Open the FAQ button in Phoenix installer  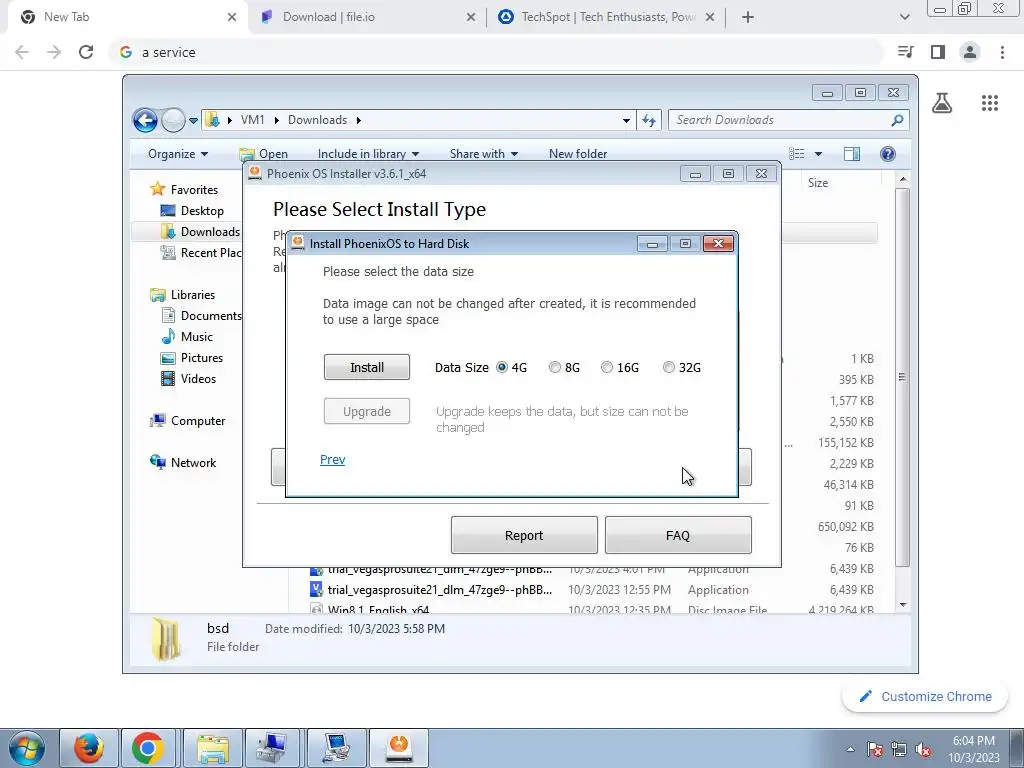pyautogui.click(x=678, y=536)
